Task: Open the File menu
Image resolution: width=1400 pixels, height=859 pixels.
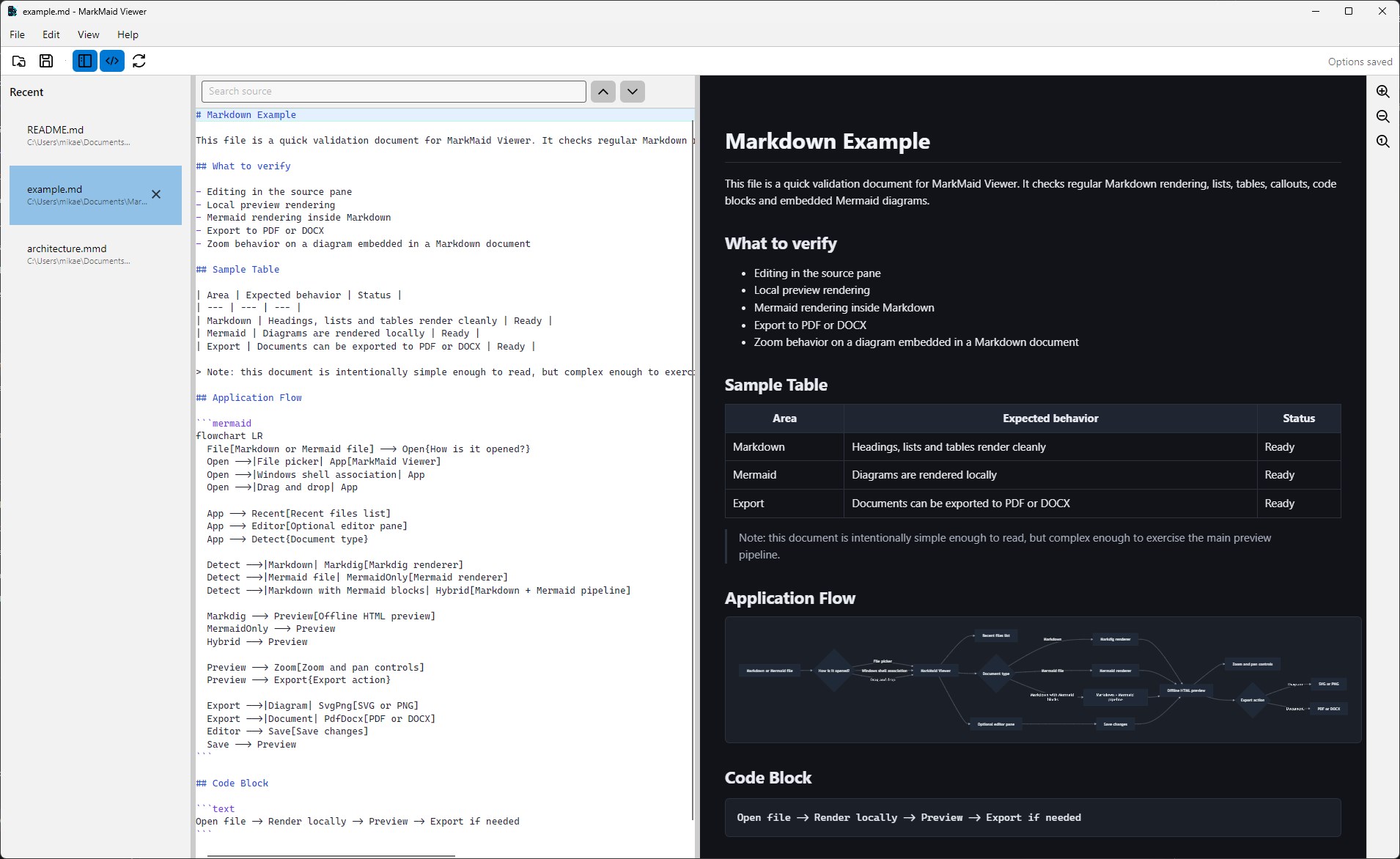Action: (x=17, y=34)
